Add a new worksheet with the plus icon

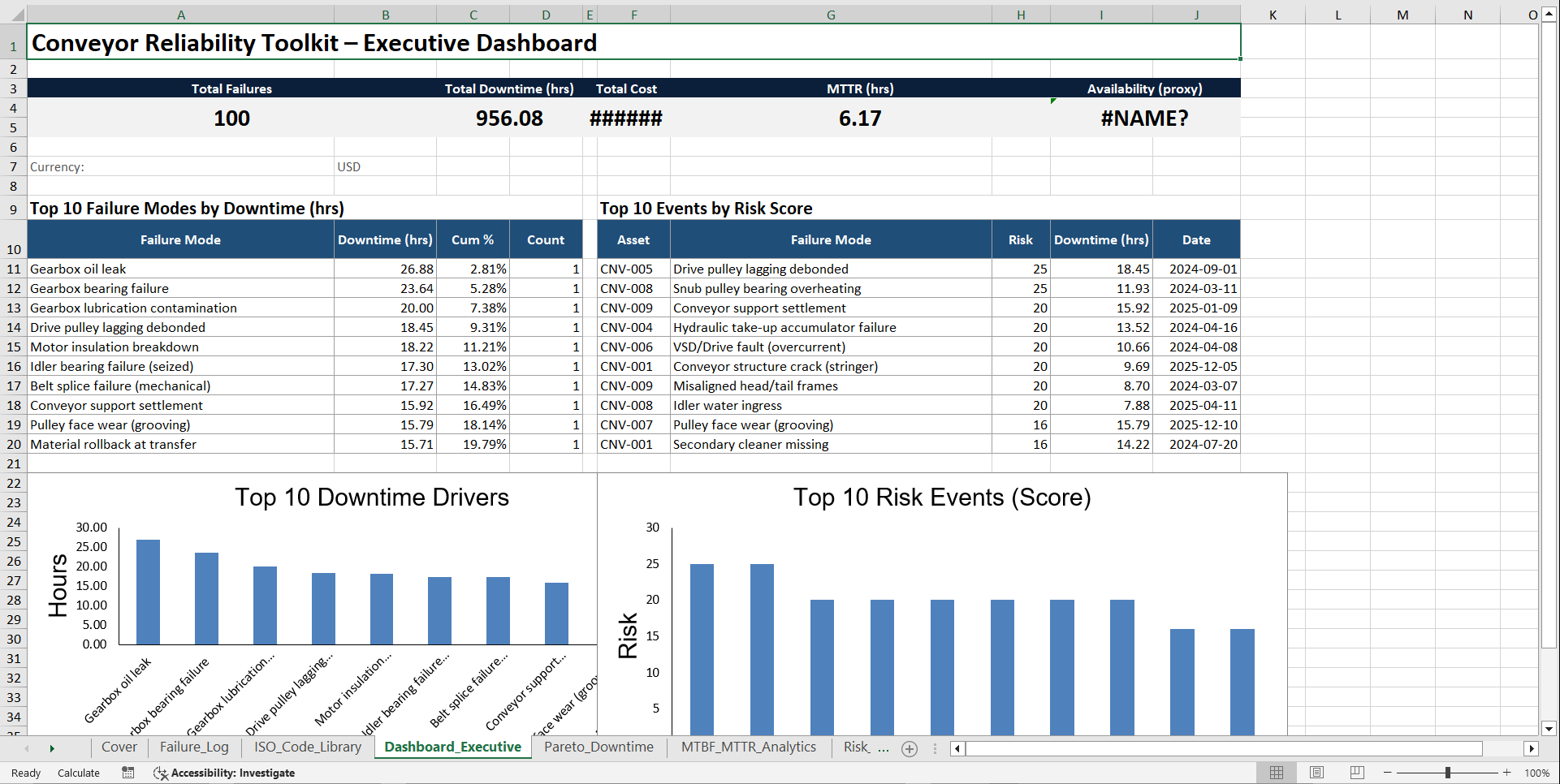pos(909,747)
